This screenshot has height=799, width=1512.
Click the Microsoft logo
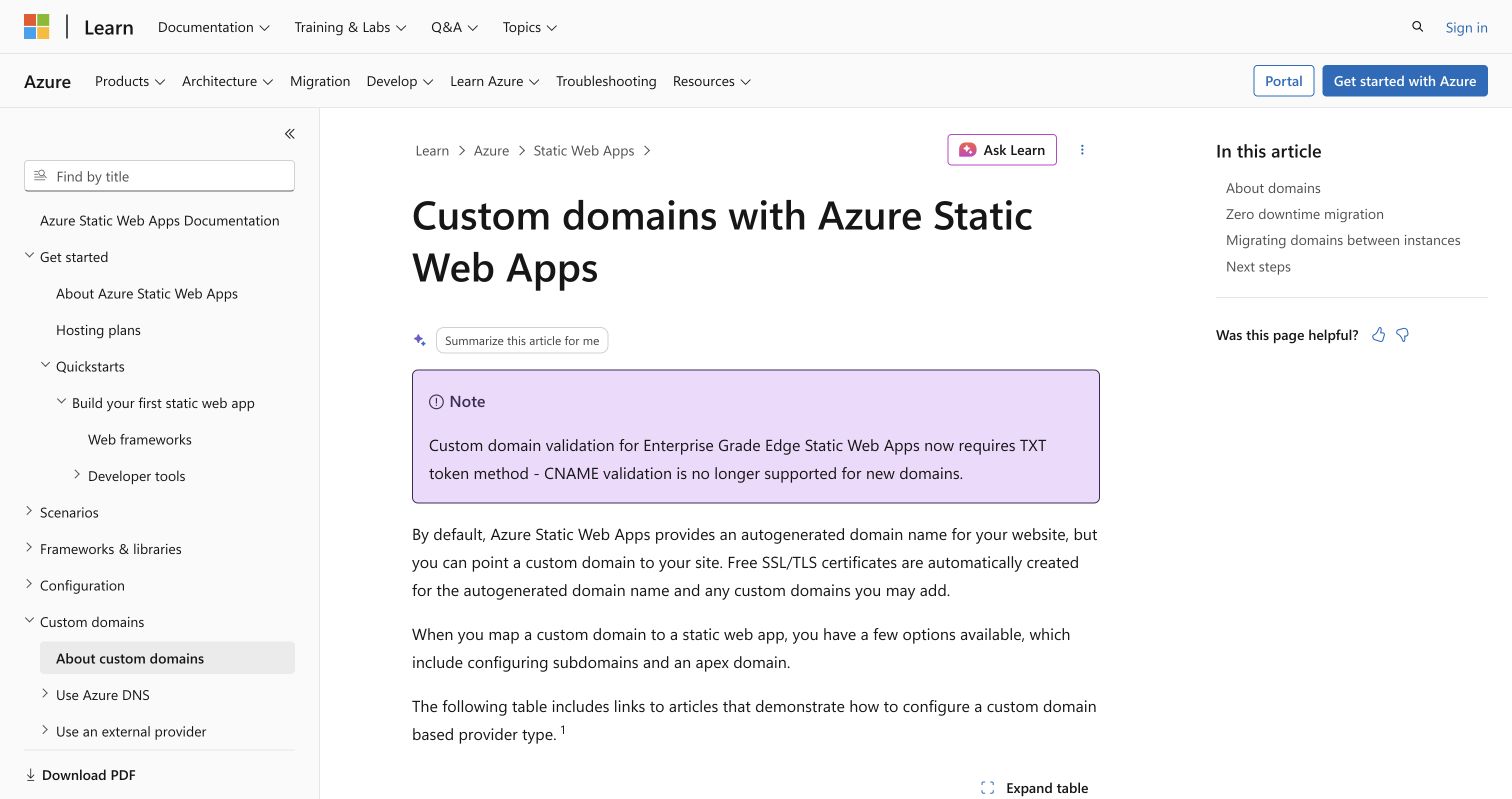tap(37, 27)
